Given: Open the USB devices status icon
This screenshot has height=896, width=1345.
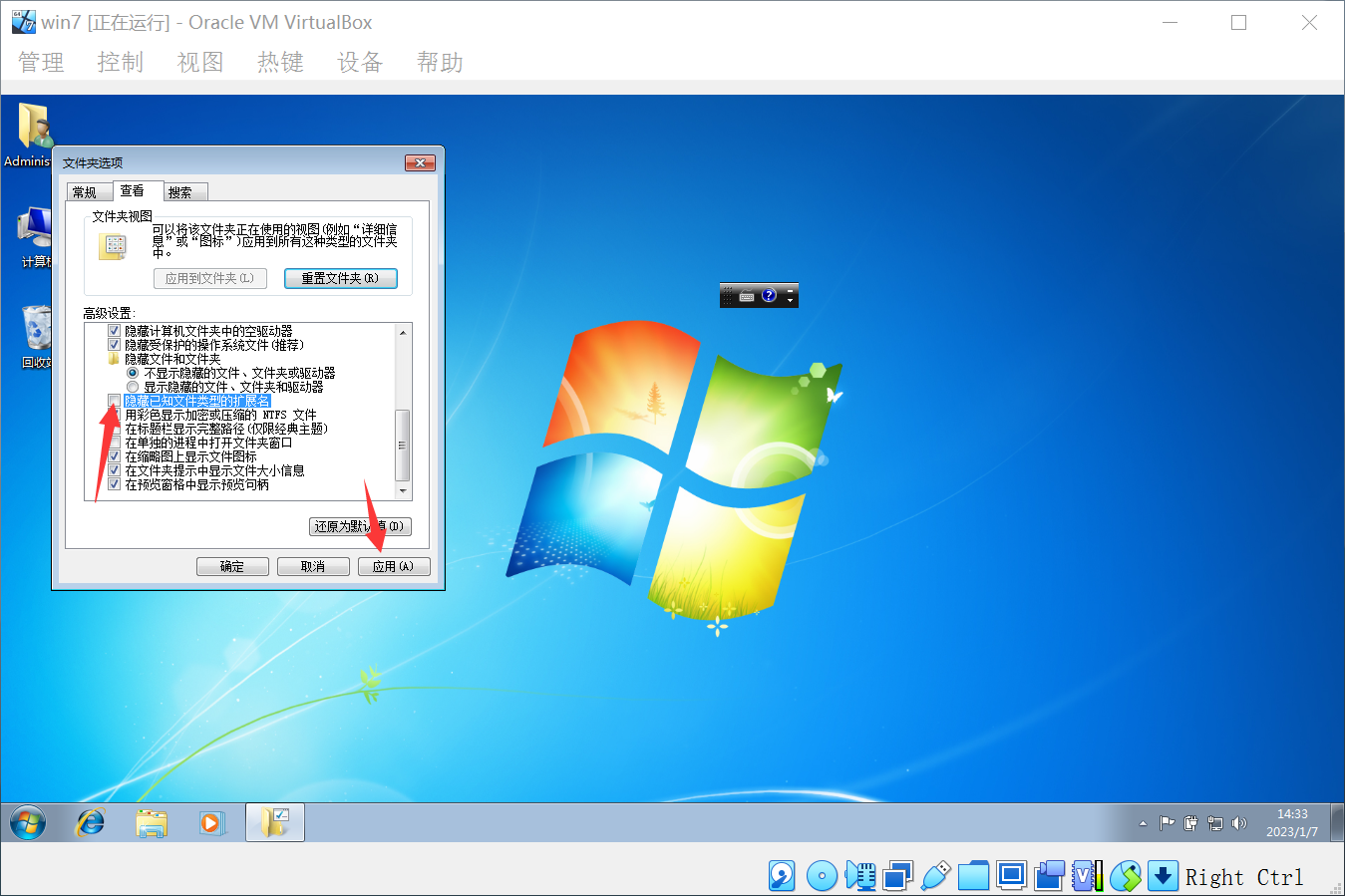Looking at the screenshot, I should (935, 876).
